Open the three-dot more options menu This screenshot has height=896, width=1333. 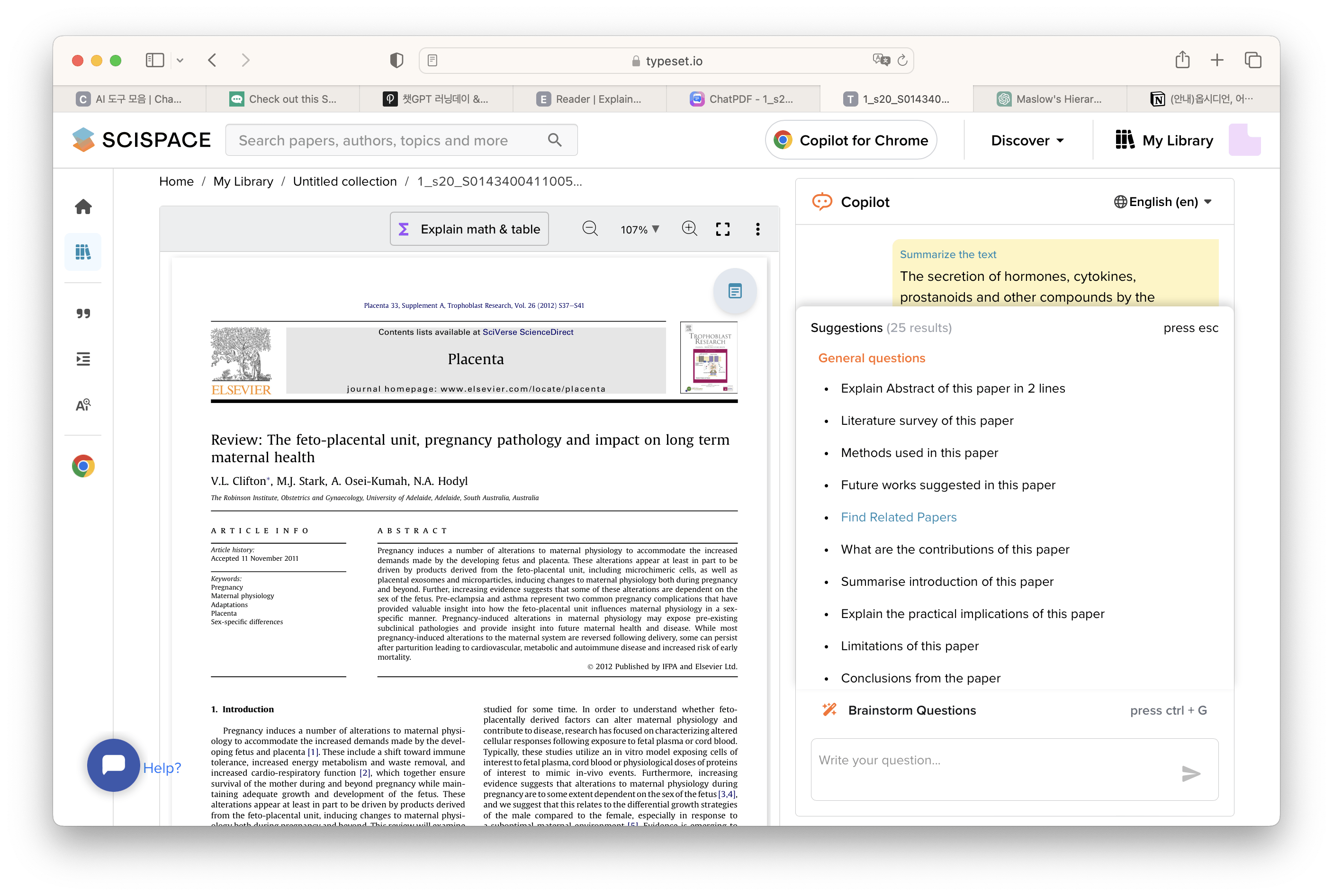758,229
